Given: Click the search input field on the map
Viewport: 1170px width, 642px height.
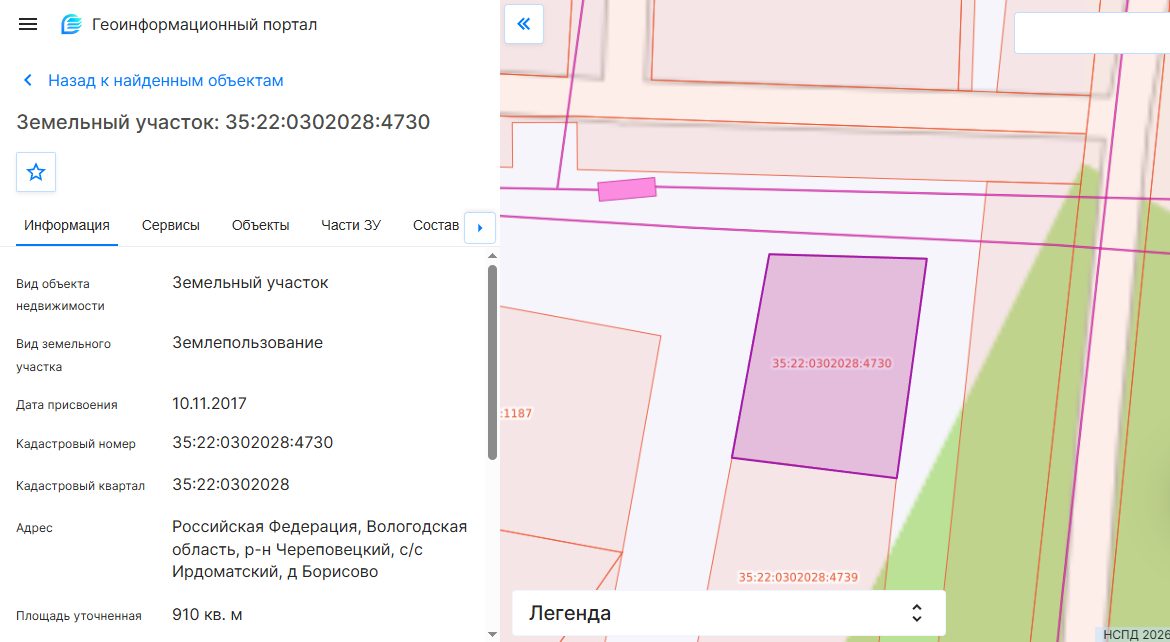Looking at the screenshot, I should pyautogui.click(x=1092, y=33).
